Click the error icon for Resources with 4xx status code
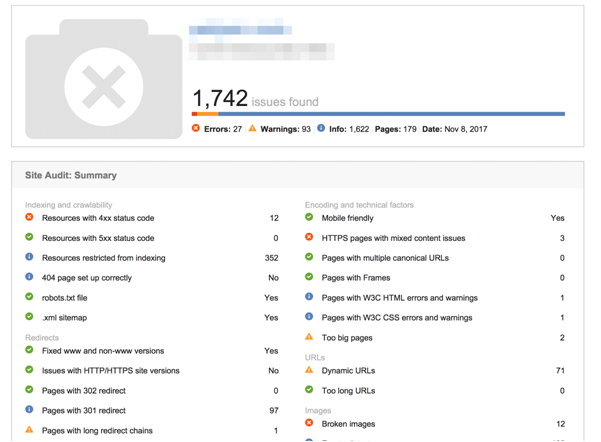Viewport: 601px width, 442px height. click(29, 217)
